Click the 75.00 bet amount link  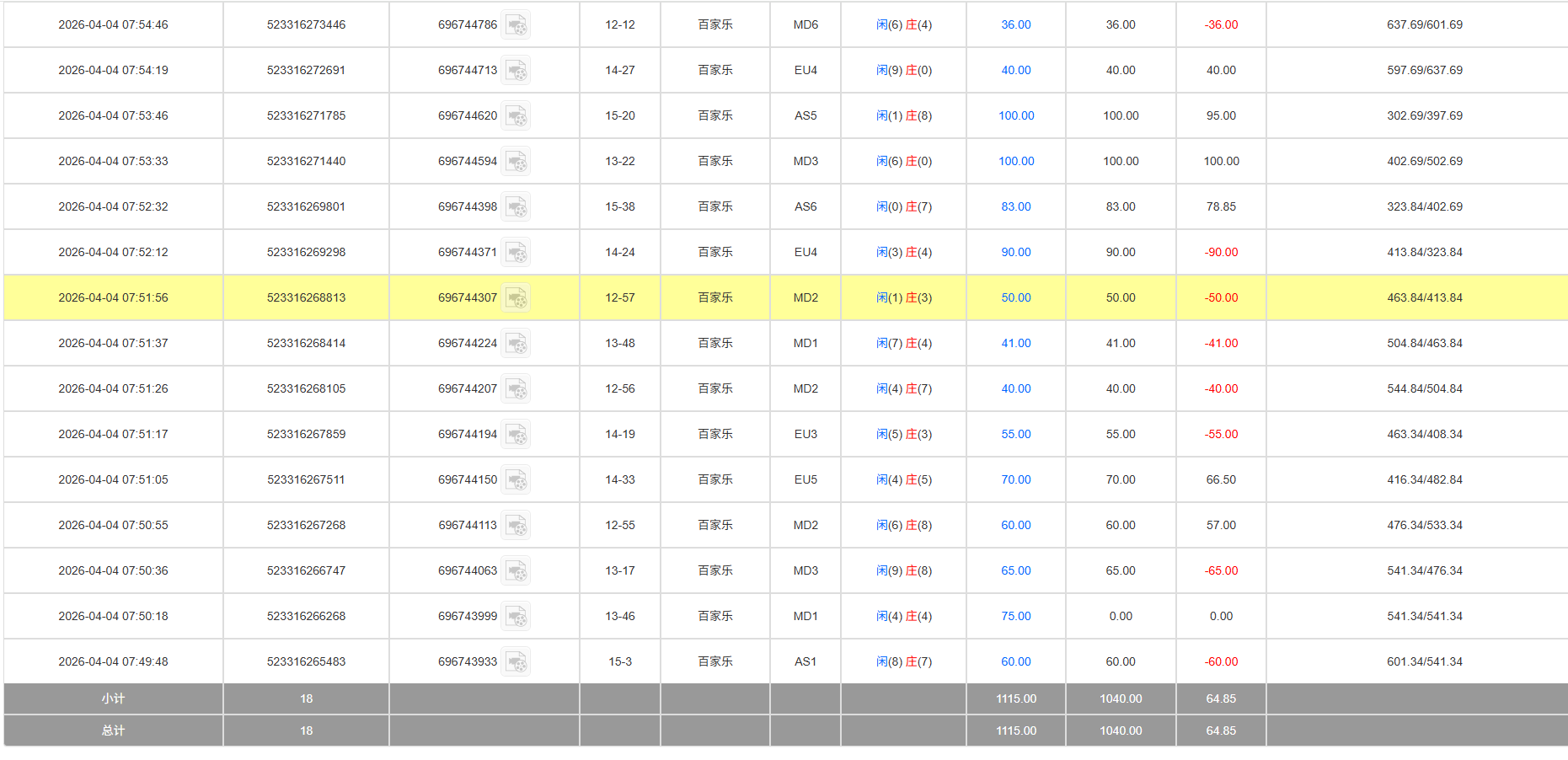click(x=1015, y=617)
